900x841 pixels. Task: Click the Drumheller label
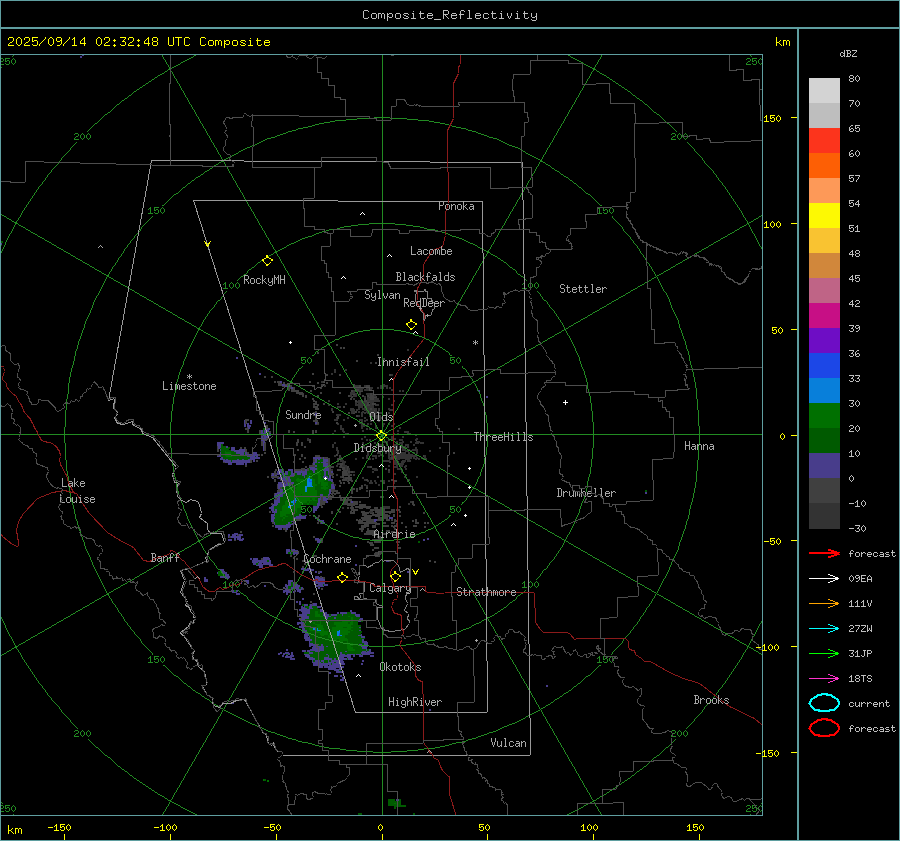click(586, 493)
